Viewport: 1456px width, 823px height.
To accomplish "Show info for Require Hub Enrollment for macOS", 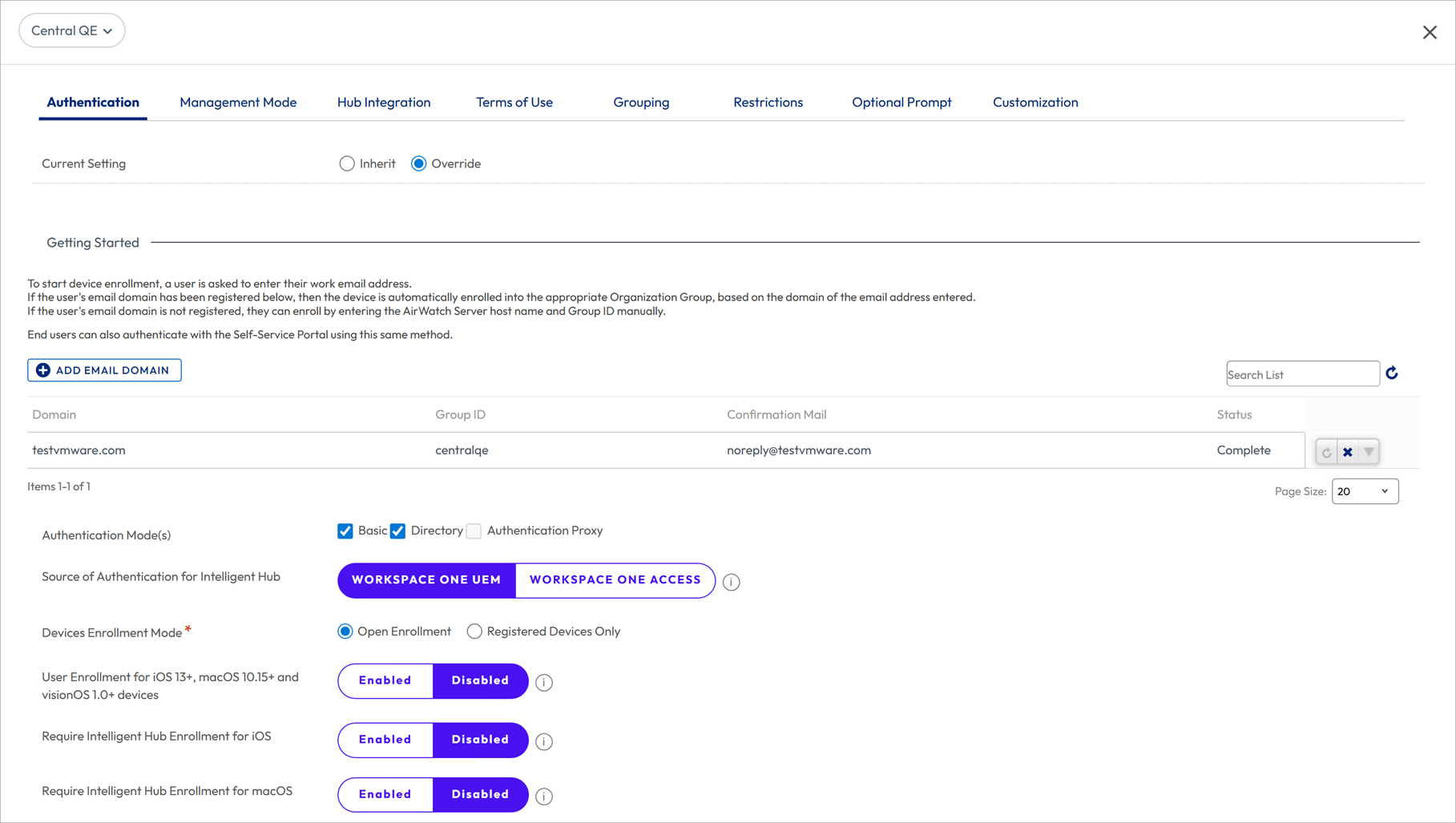I will pos(544,796).
